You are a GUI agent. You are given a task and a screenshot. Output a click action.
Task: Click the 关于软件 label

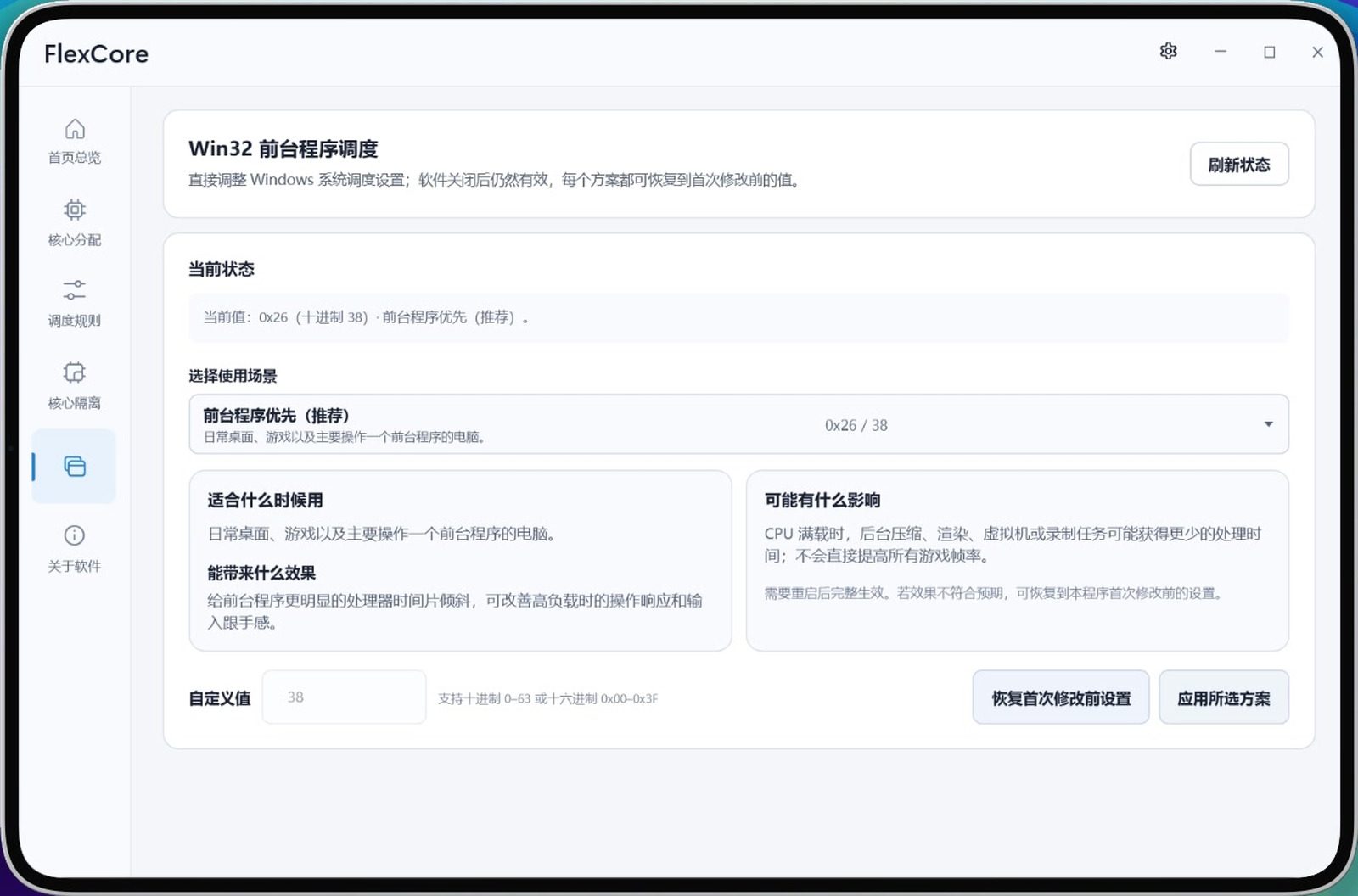point(75,566)
